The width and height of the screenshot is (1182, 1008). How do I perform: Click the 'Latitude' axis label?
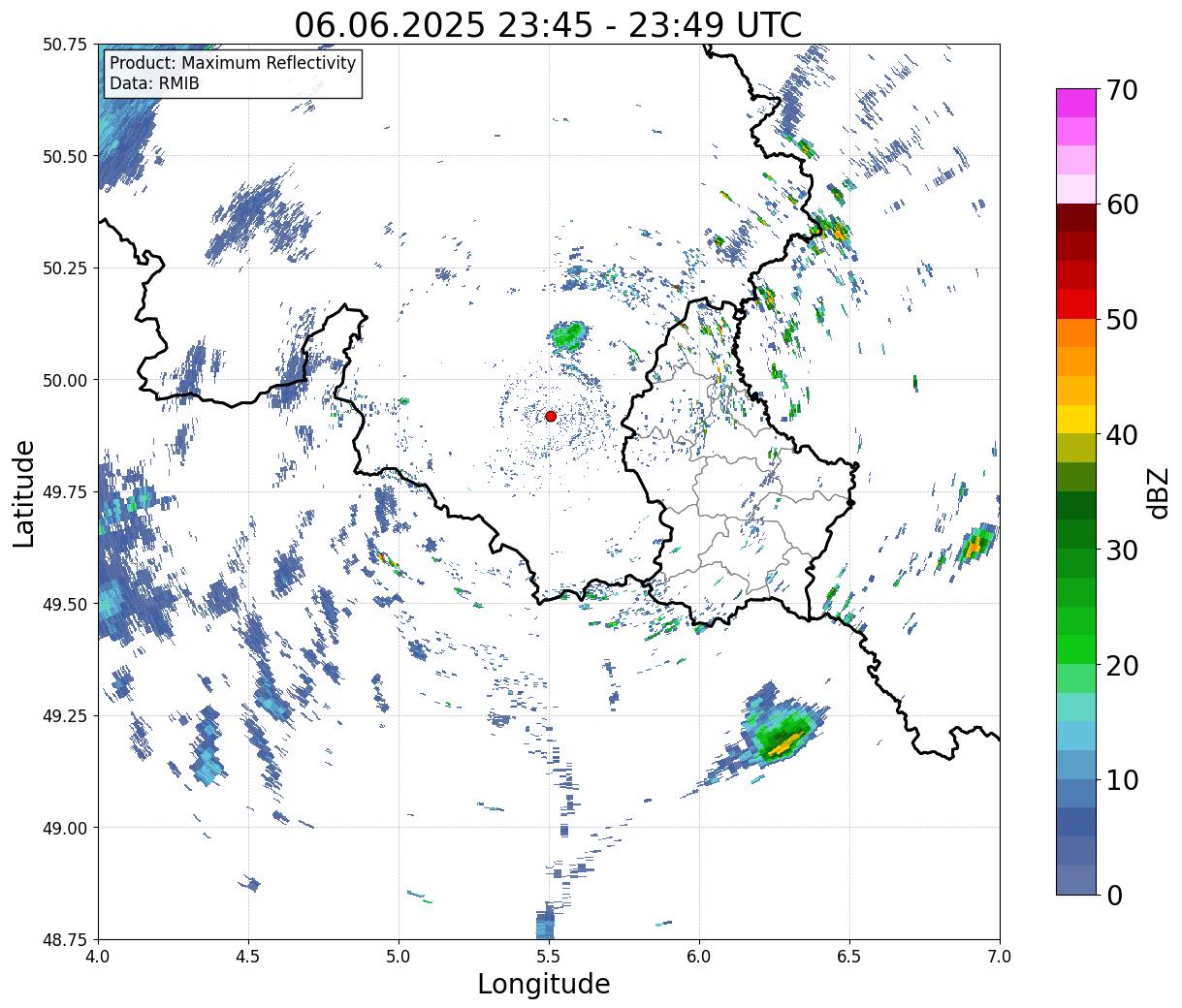click(24, 493)
